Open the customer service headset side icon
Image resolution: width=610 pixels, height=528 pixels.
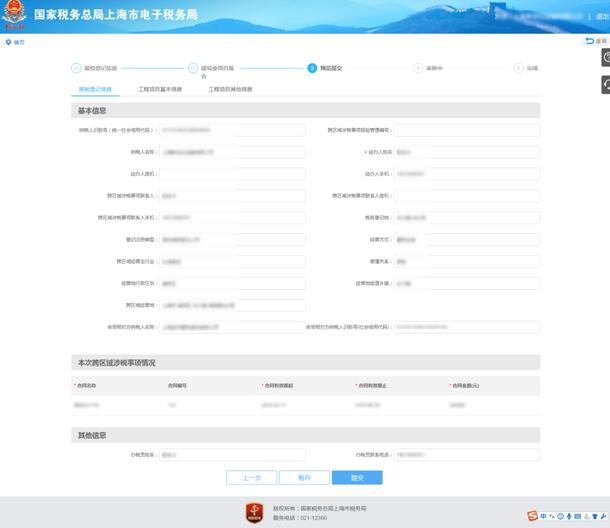(x=606, y=84)
